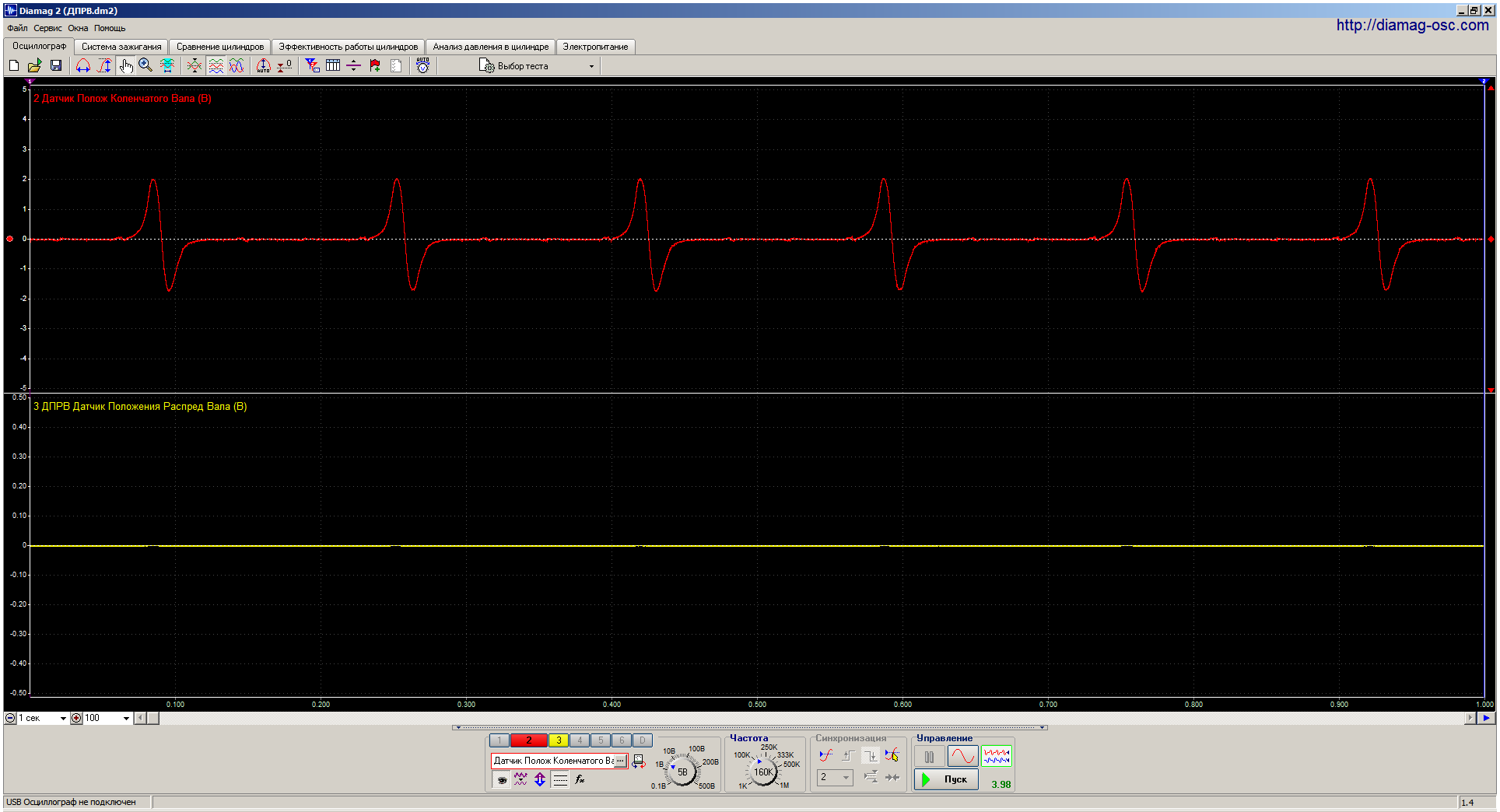Open an oscillogram file with folder icon

click(x=35, y=66)
